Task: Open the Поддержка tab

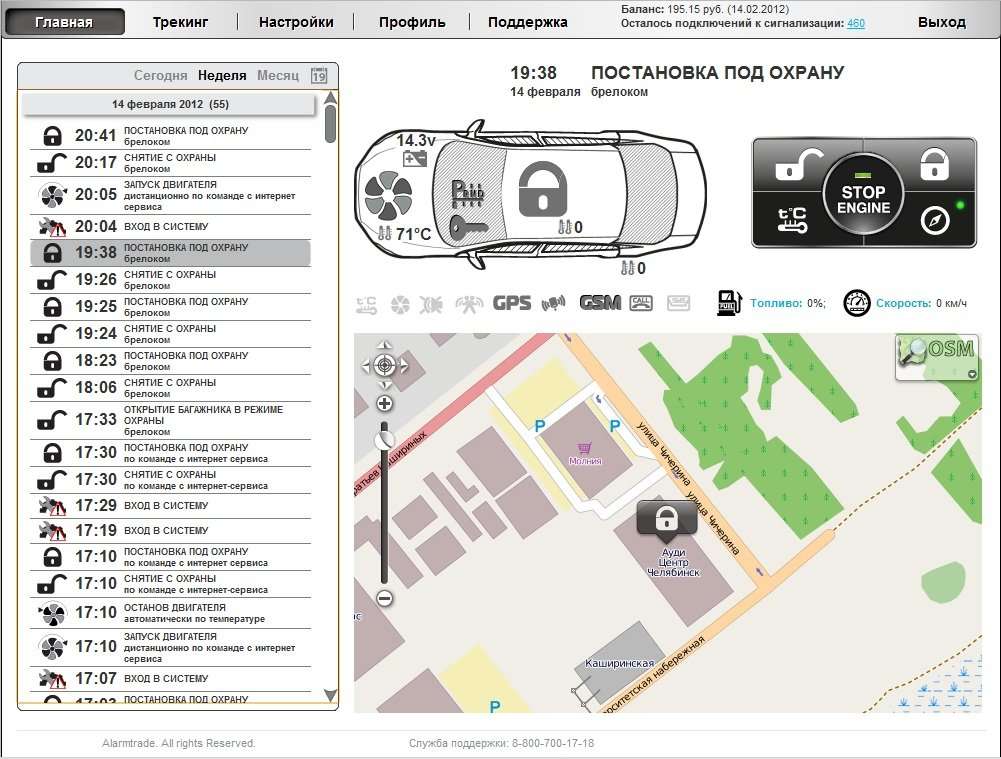Action: point(527,22)
